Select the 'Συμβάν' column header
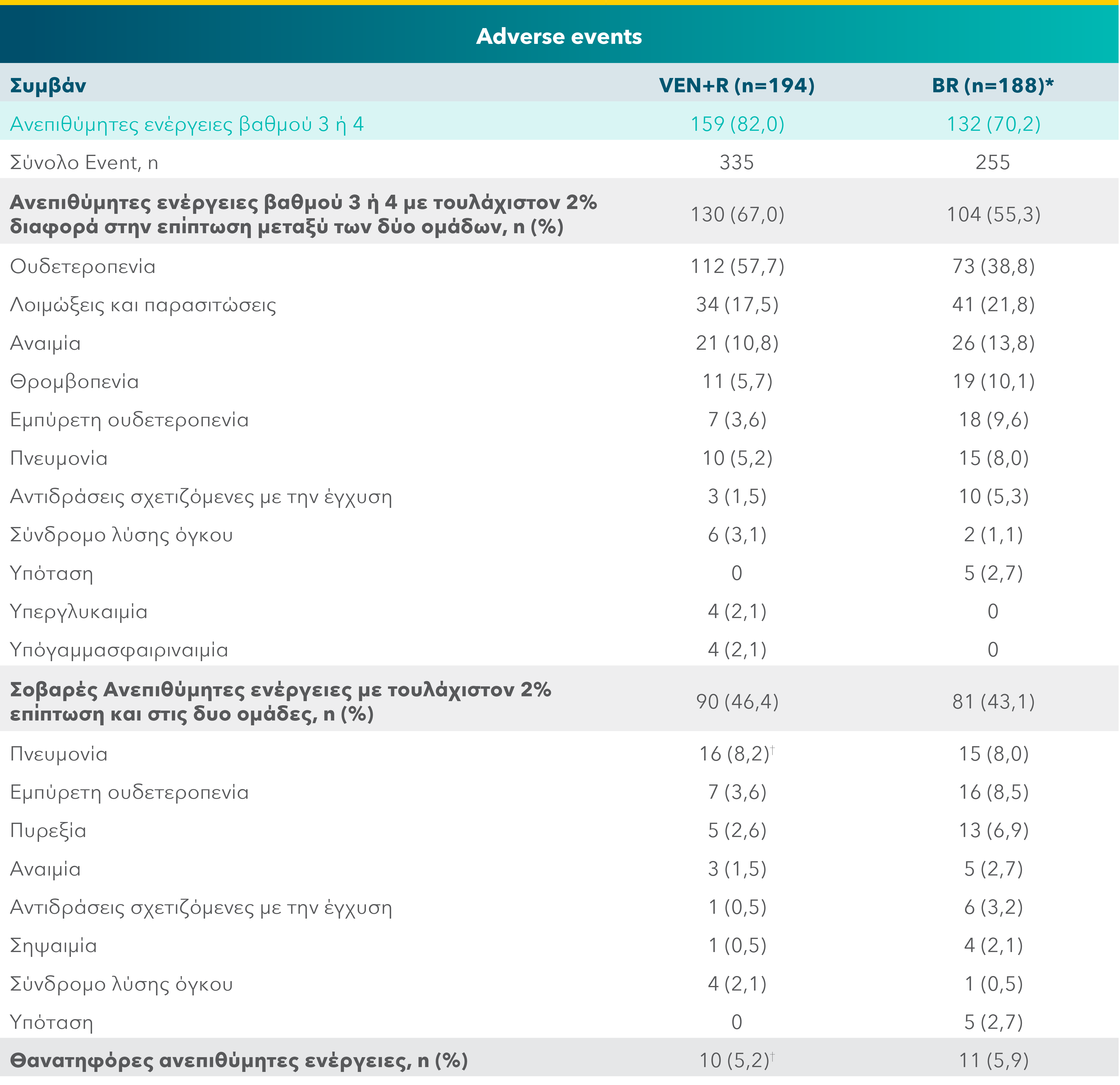 pos(48,86)
